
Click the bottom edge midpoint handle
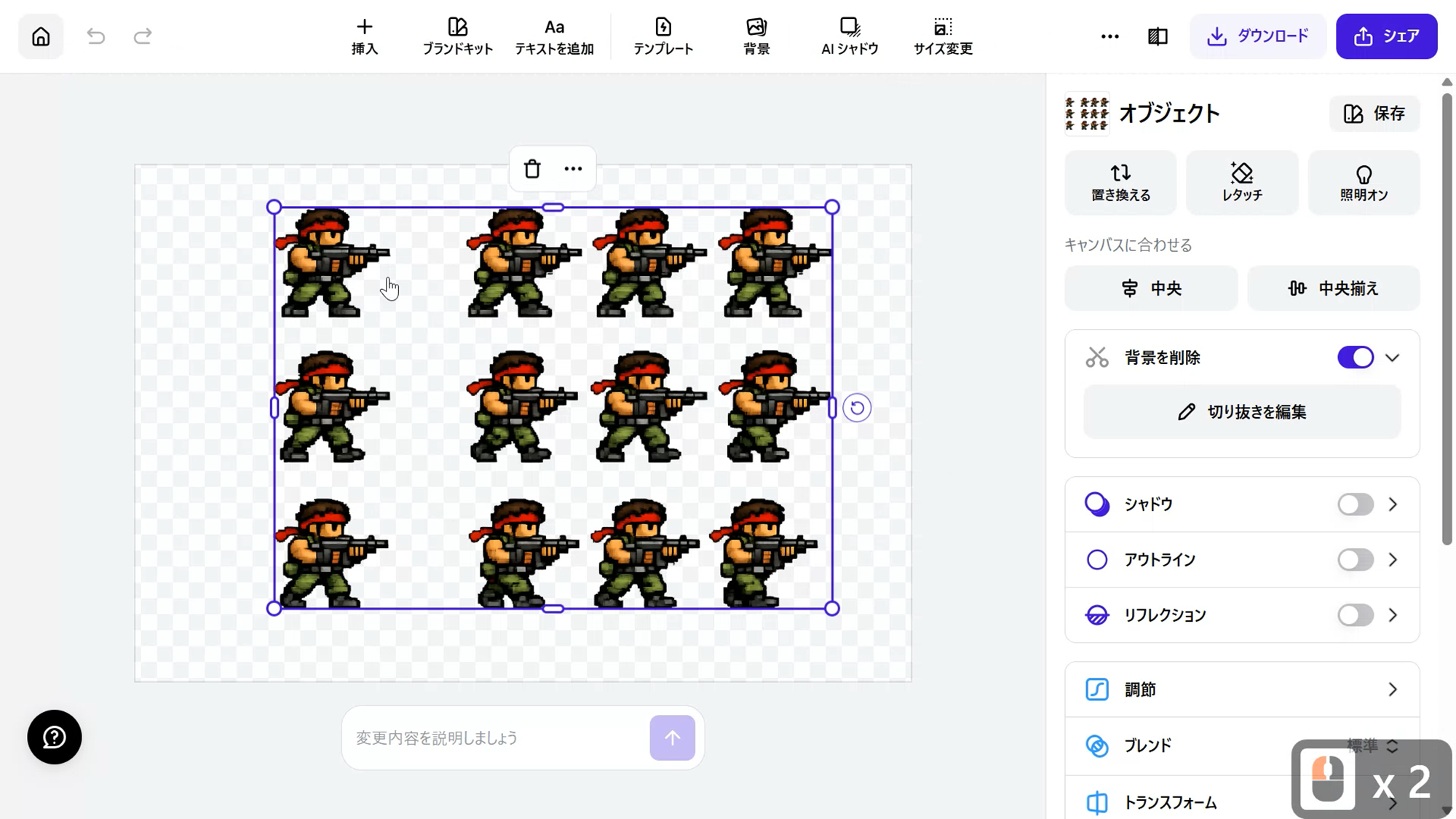point(553,609)
